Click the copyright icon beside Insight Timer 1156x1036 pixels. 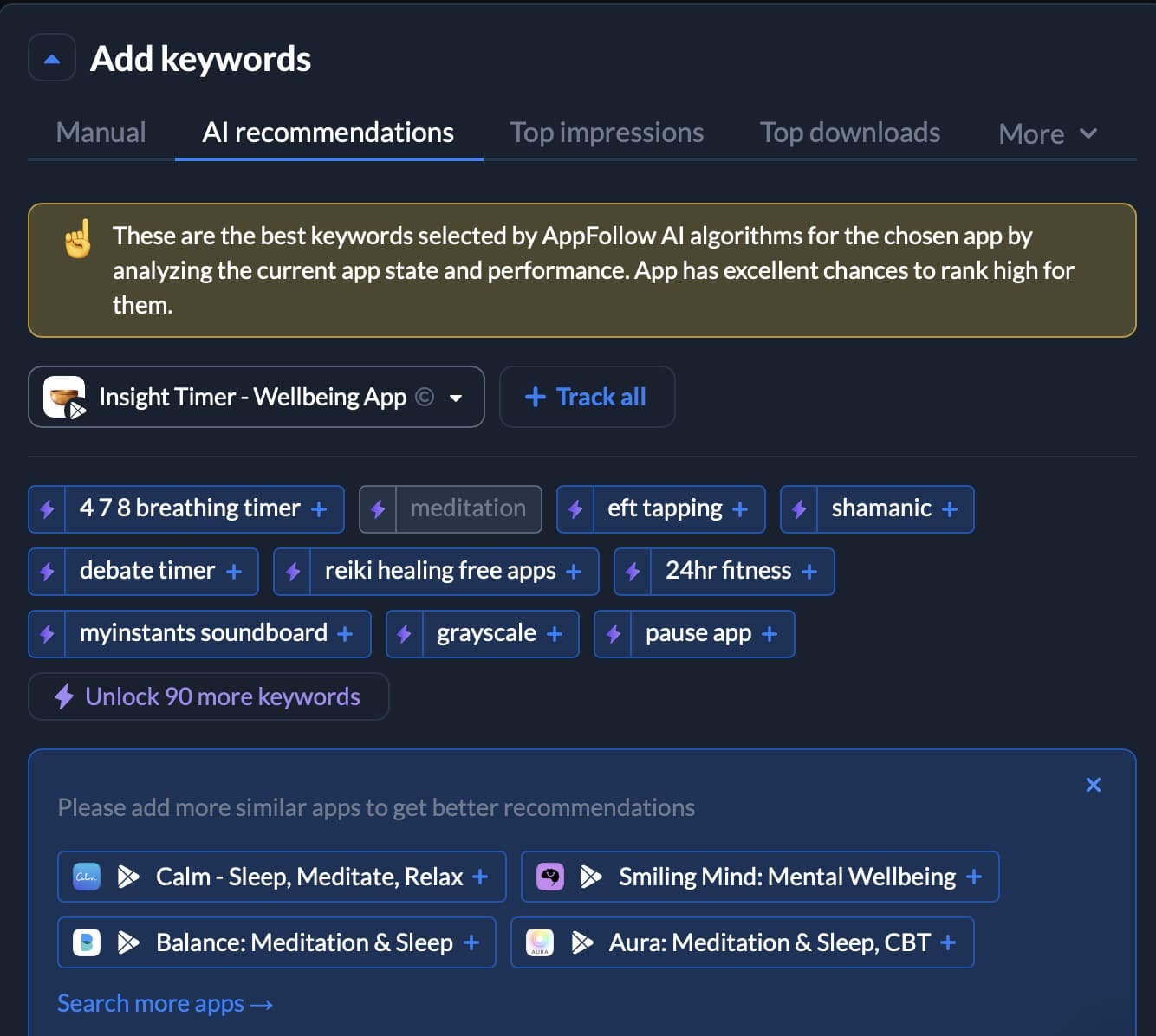425,397
